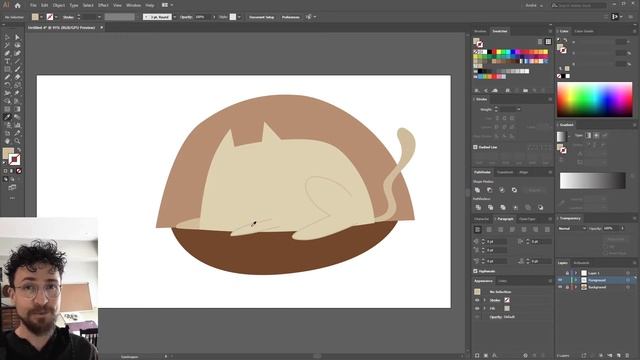Select the Paintbrush tool
640x360 pixels.
17,69
